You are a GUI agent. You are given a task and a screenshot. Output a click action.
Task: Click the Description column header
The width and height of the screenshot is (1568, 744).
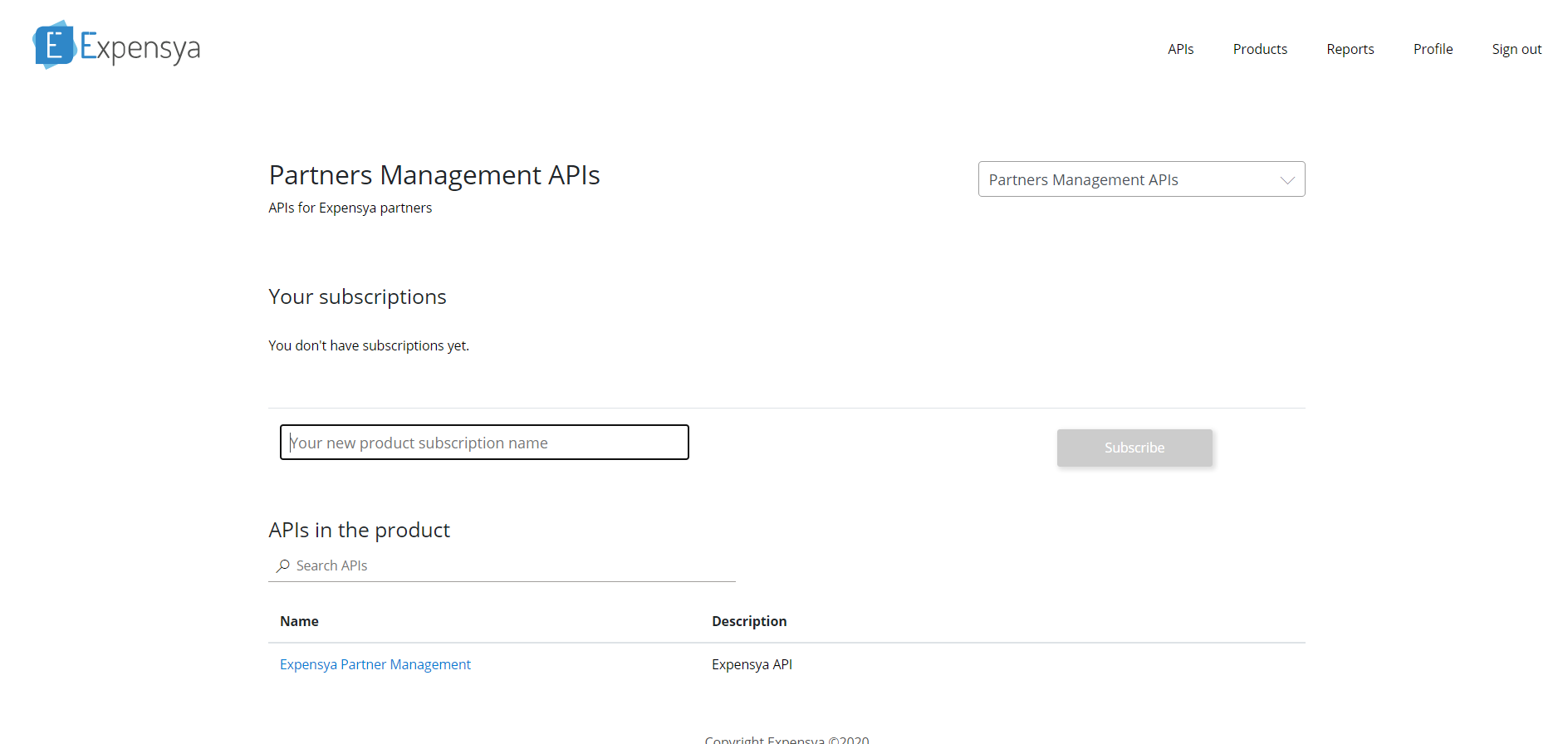tap(749, 621)
